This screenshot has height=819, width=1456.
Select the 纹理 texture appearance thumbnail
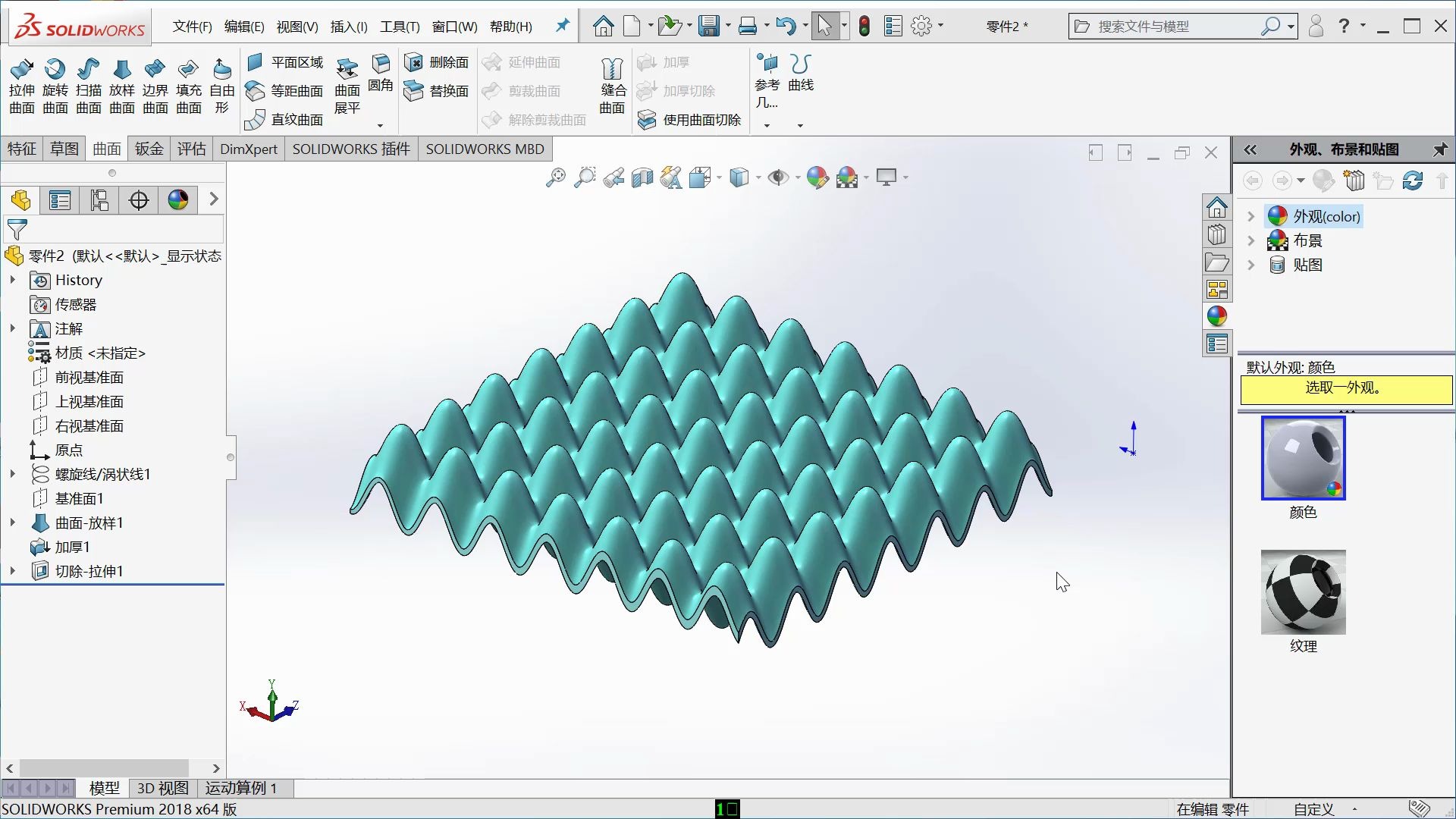point(1303,592)
